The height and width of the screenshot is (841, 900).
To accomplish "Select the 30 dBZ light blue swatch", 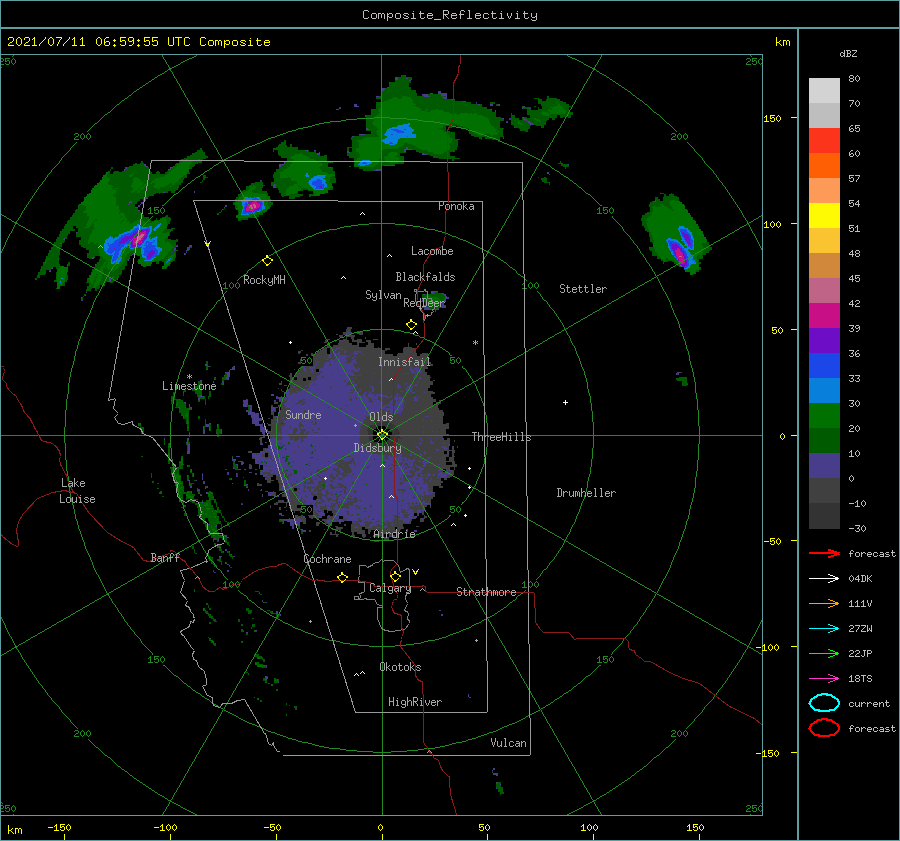I will pos(824,390).
